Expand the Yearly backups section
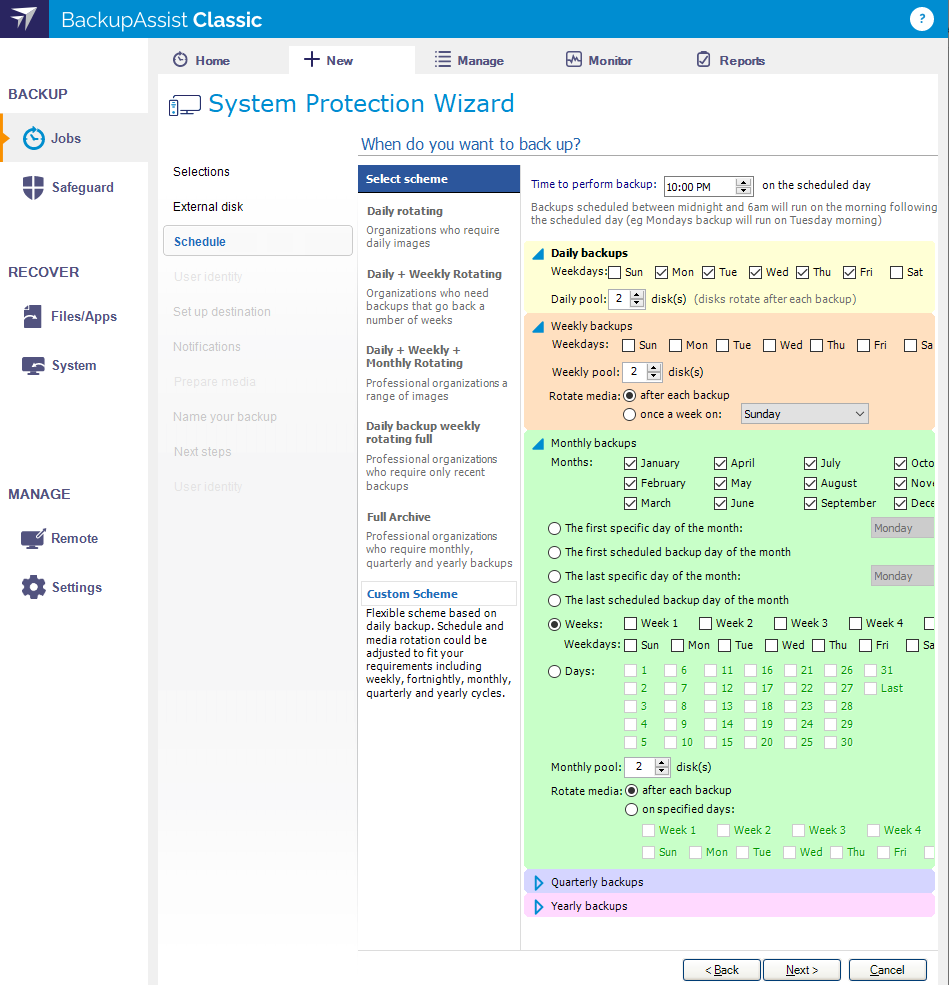Viewport: 949px width, 985px height. [538, 906]
